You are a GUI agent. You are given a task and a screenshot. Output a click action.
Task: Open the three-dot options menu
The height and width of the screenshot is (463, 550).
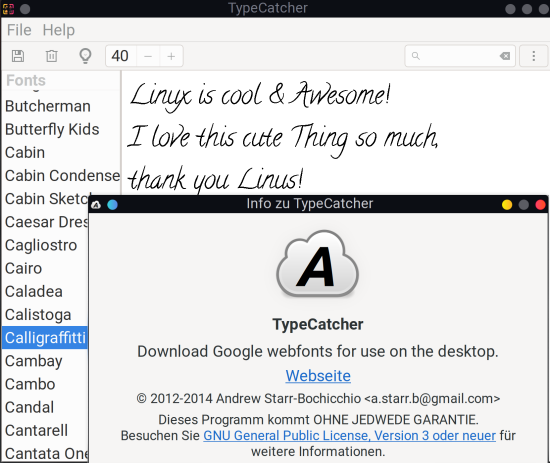[x=534, y=56]
